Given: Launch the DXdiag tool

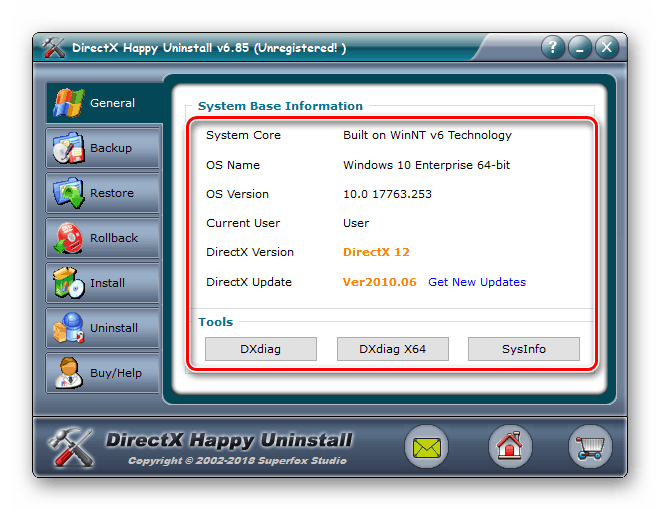Looking at the screenshot, I should pos(261,349).
